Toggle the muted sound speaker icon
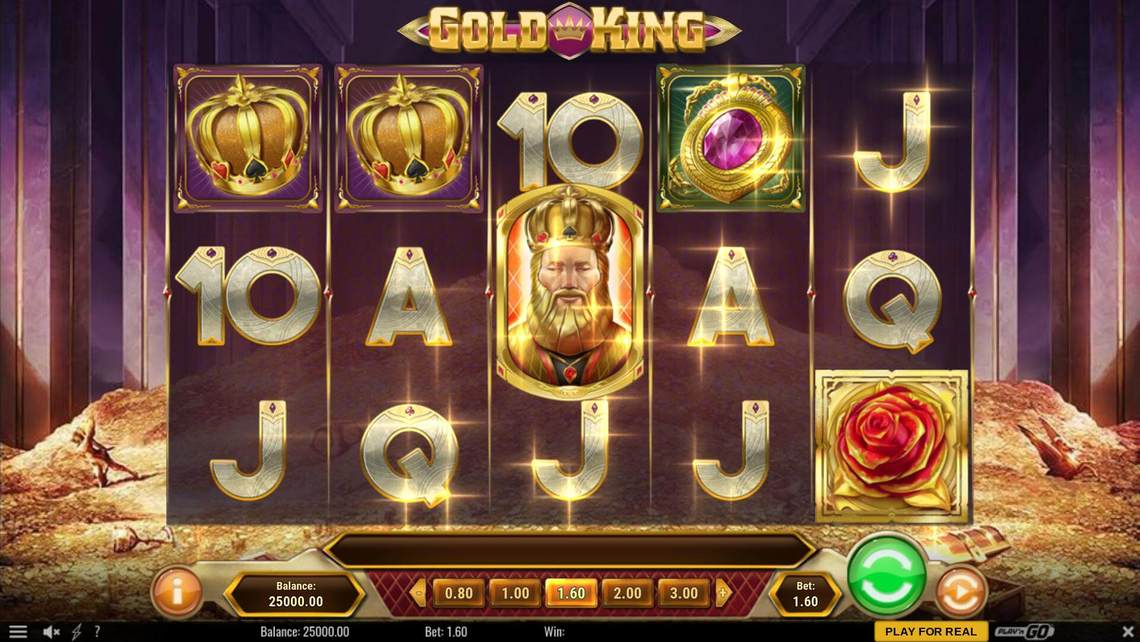Screen dimensions: 1140x642 50,632
